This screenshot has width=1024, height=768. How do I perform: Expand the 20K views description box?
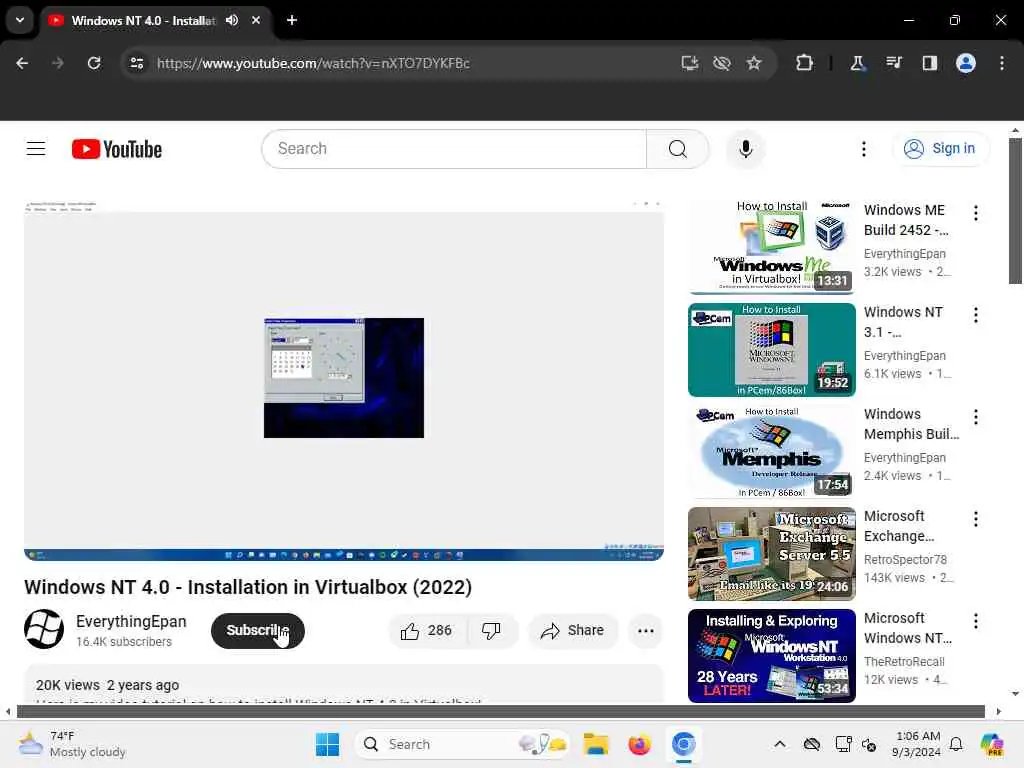[x=344, y=685]
